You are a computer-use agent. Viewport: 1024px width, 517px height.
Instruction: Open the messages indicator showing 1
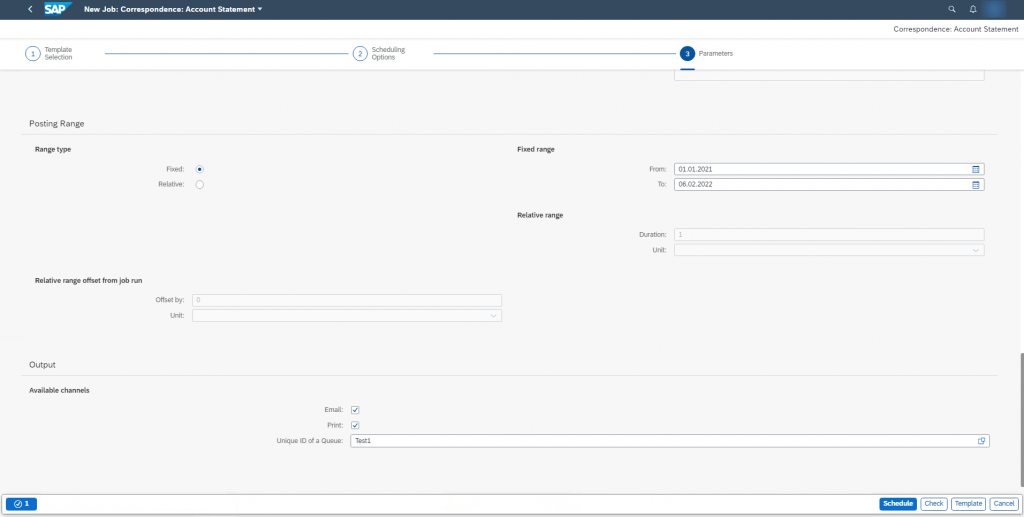click(x=22, y=504)
